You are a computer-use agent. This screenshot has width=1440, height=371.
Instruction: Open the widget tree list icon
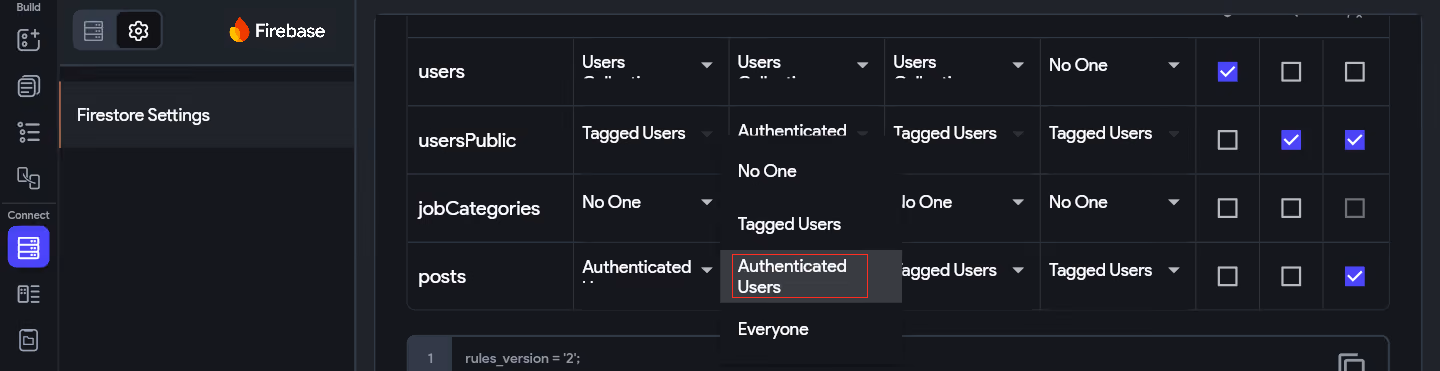(28, 132)
